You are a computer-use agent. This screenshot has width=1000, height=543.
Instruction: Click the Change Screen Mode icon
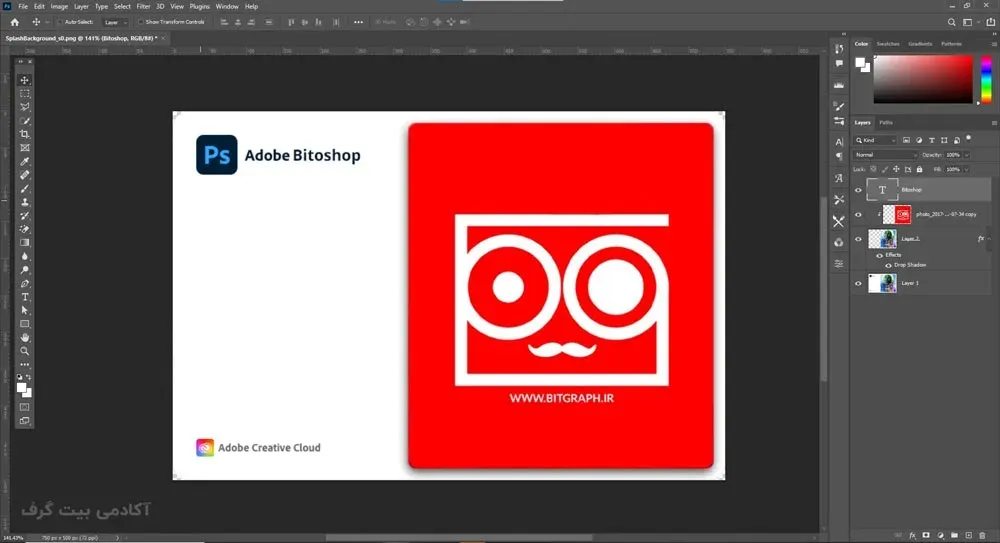pyautogui.click(x=24, y=421)
